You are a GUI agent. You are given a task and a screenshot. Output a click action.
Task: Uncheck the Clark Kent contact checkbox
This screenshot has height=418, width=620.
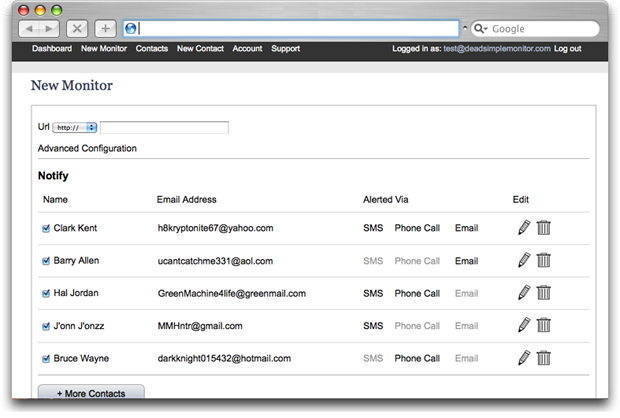coord(46,228)
